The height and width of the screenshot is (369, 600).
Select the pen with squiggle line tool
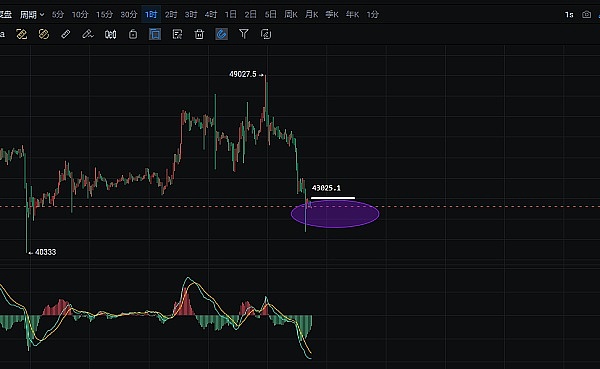point(88,34)
